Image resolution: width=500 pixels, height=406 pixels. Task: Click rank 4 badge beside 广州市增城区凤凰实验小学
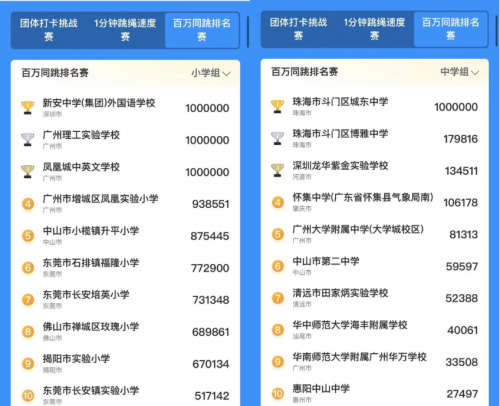pyautogui.click(x=28, y=204)
